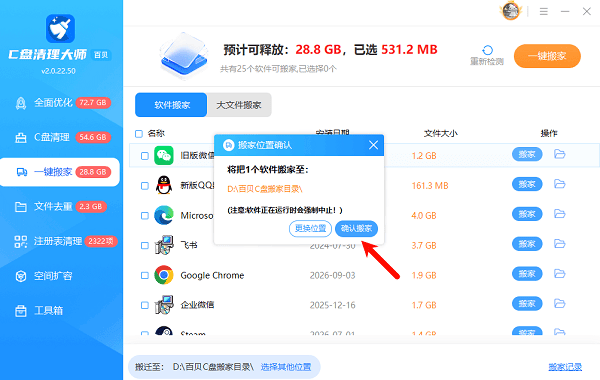This screenshot has height=380, width=600.
Task: Click the C盘清理大师 broom logo
Action: tap(60, 28)
